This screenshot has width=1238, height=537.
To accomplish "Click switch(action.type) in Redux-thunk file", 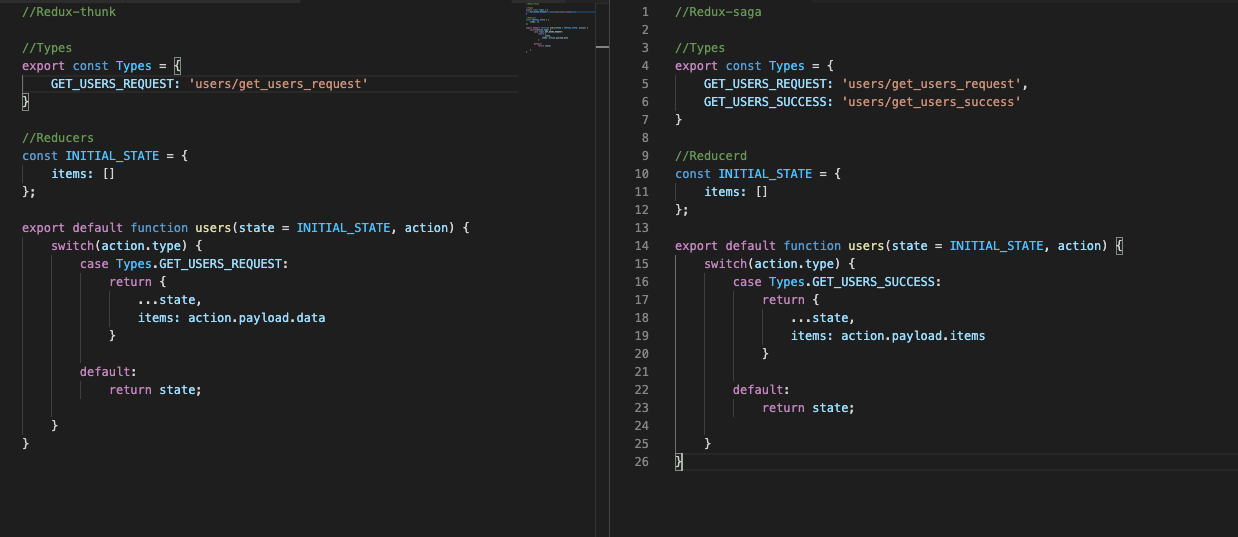I will (x=120, y=246).
